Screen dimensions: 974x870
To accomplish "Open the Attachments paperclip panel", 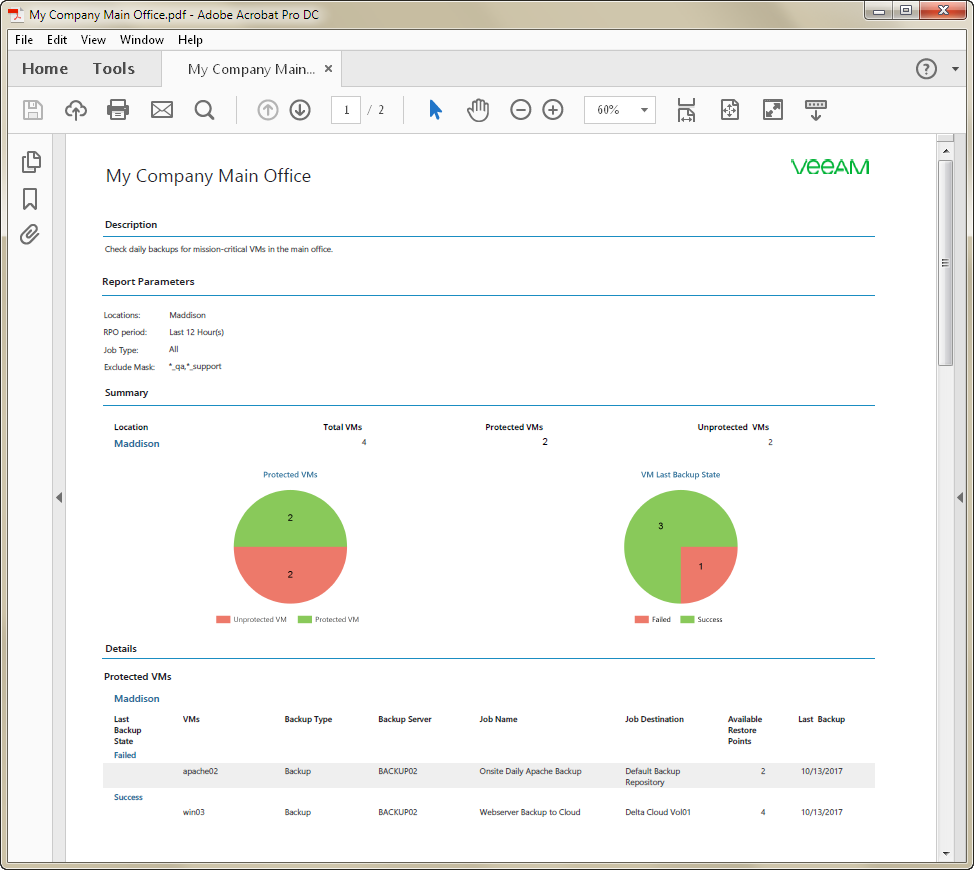I will point(30,235).
